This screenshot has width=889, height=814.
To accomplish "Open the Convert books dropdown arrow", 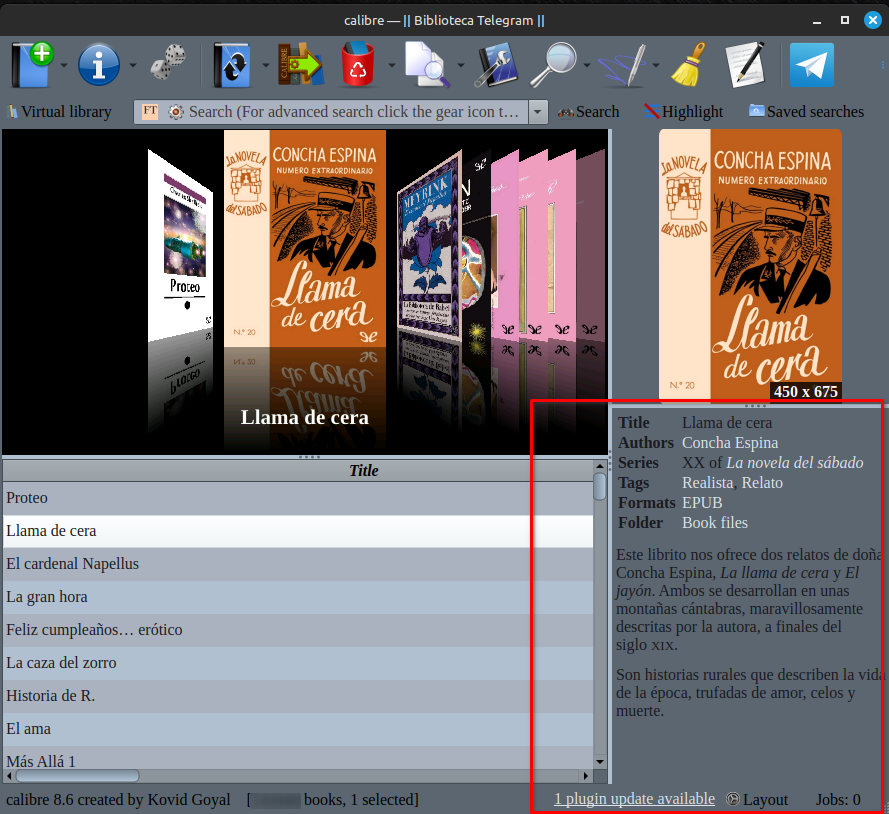I will coord(265,65).
